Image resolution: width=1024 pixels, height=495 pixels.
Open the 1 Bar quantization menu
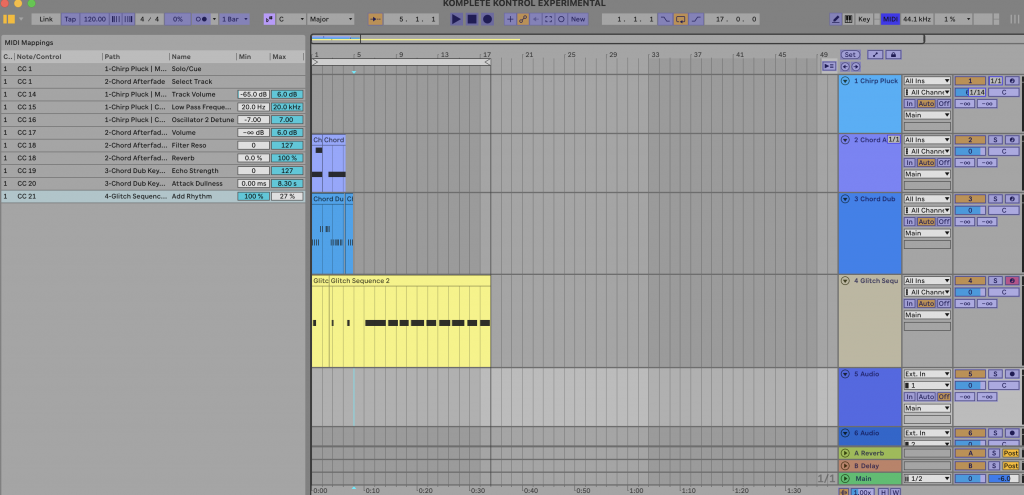(238, 19)
